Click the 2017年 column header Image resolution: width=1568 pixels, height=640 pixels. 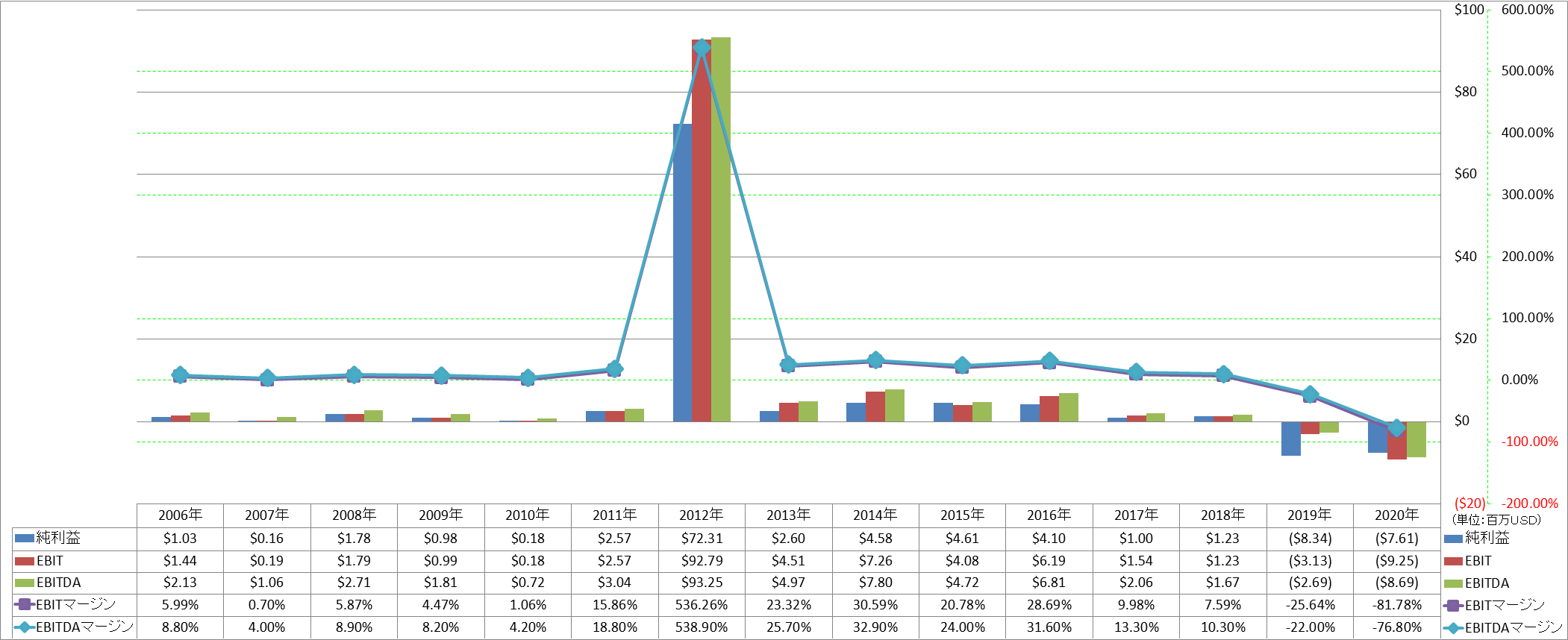tap(1136, 515)
